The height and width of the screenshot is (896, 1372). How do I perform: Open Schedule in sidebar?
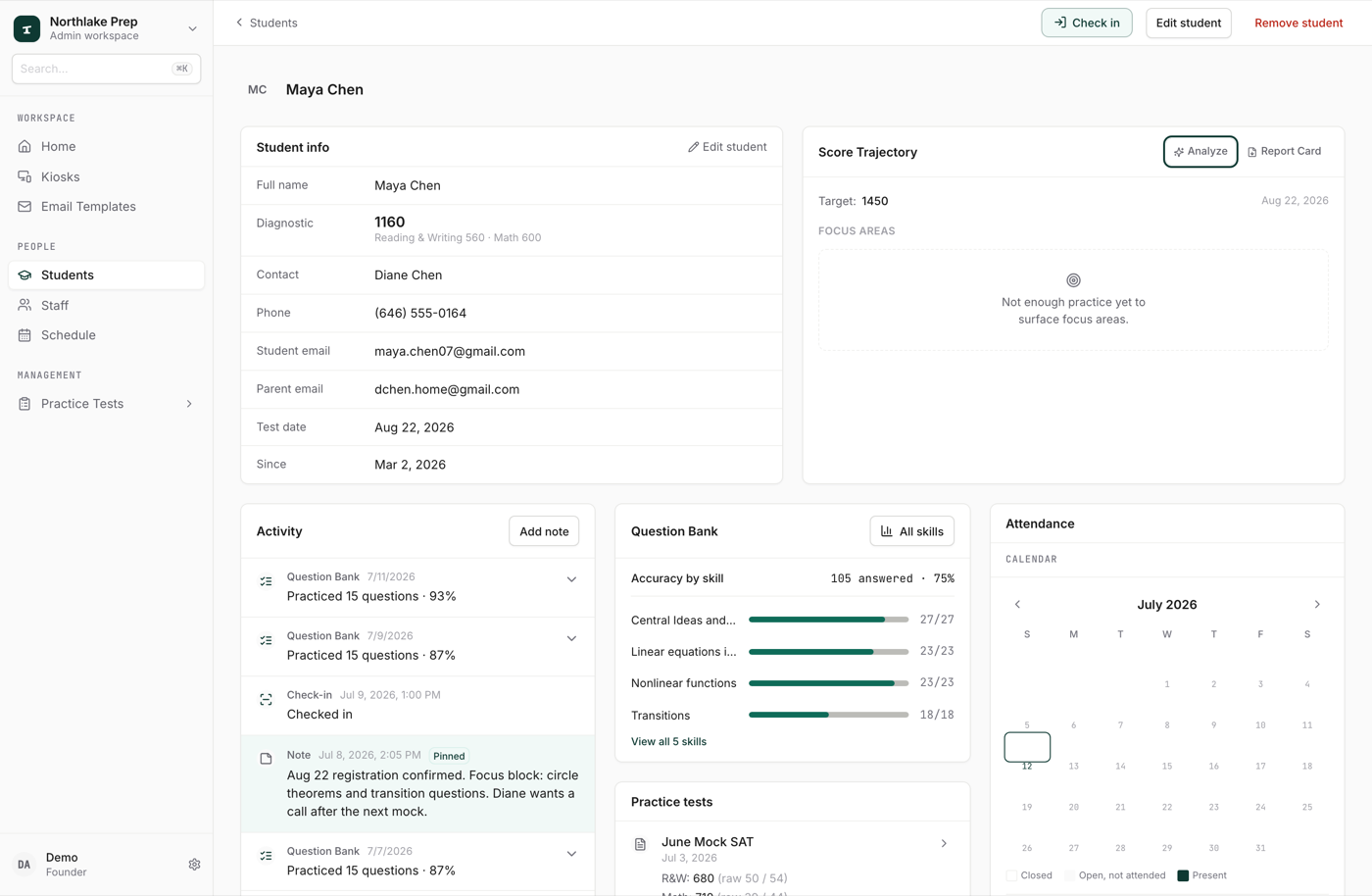pyautogui.click(x=106, y=335)
